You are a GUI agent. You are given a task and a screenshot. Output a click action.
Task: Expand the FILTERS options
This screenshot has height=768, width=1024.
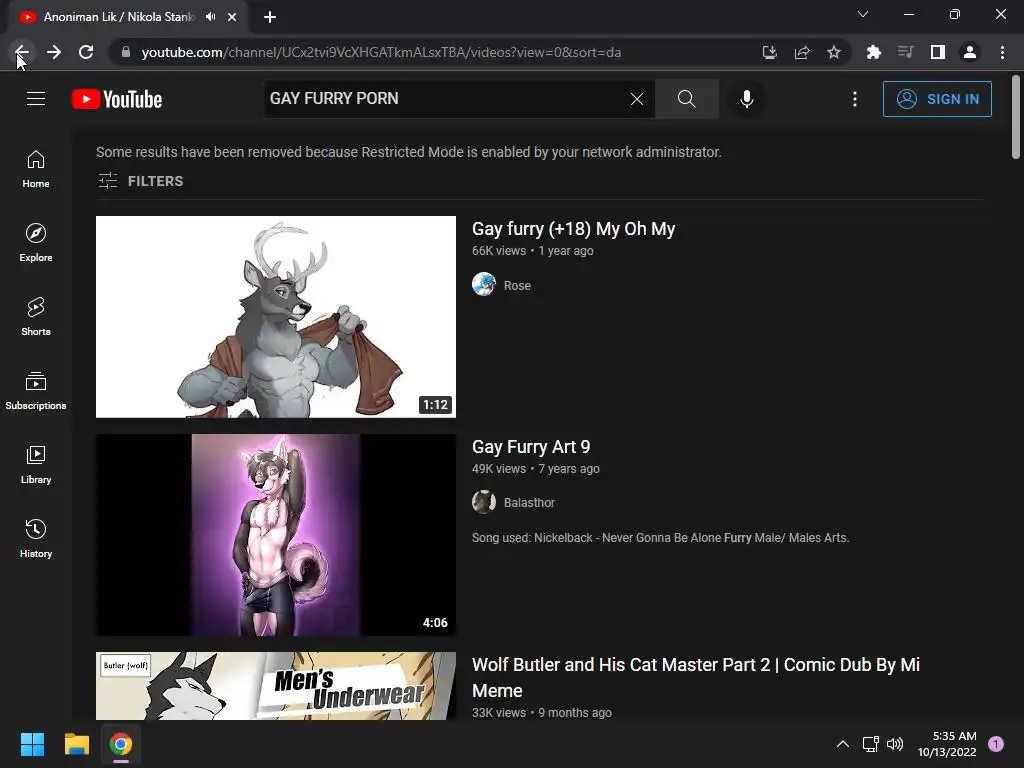click(140, 181)
